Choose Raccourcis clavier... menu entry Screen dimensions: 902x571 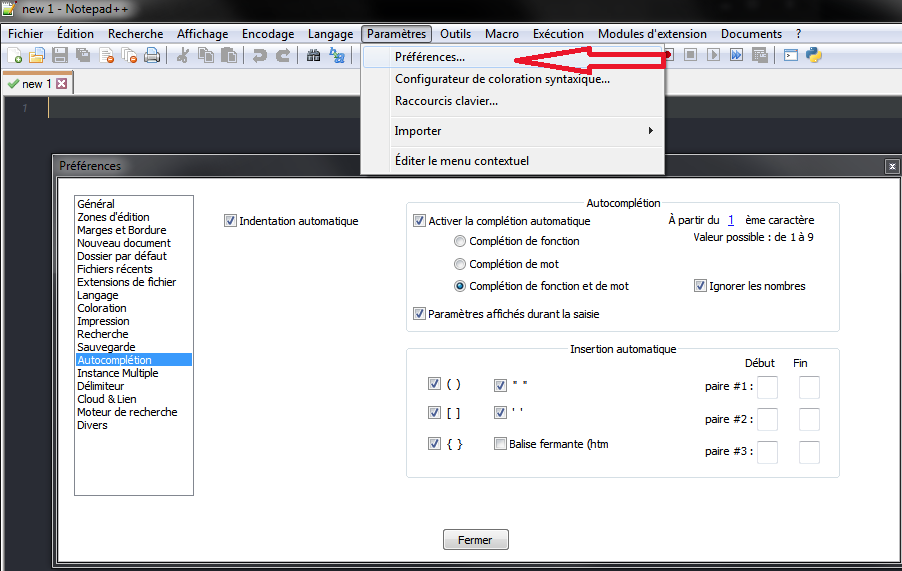point(513,101)
